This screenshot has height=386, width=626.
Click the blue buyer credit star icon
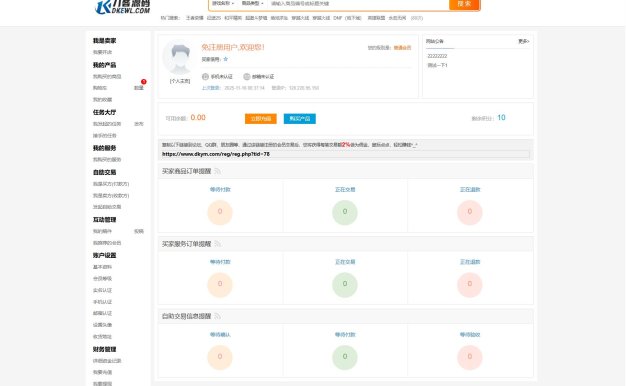(x=226, y=59)
